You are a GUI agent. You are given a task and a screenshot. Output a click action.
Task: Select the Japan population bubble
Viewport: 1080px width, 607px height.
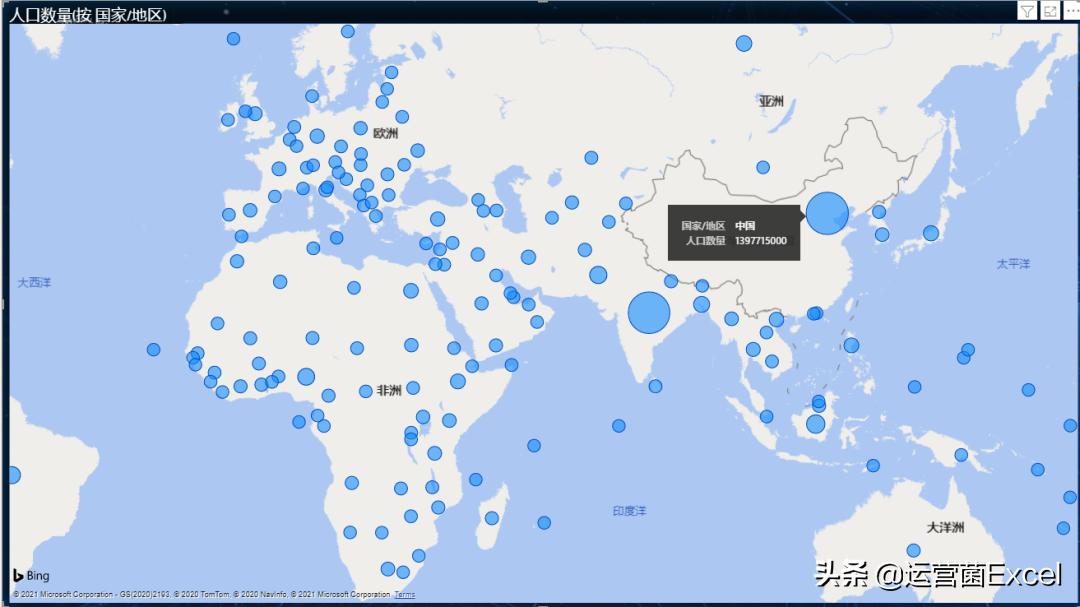pyautogui.click(x=931, y=233)
